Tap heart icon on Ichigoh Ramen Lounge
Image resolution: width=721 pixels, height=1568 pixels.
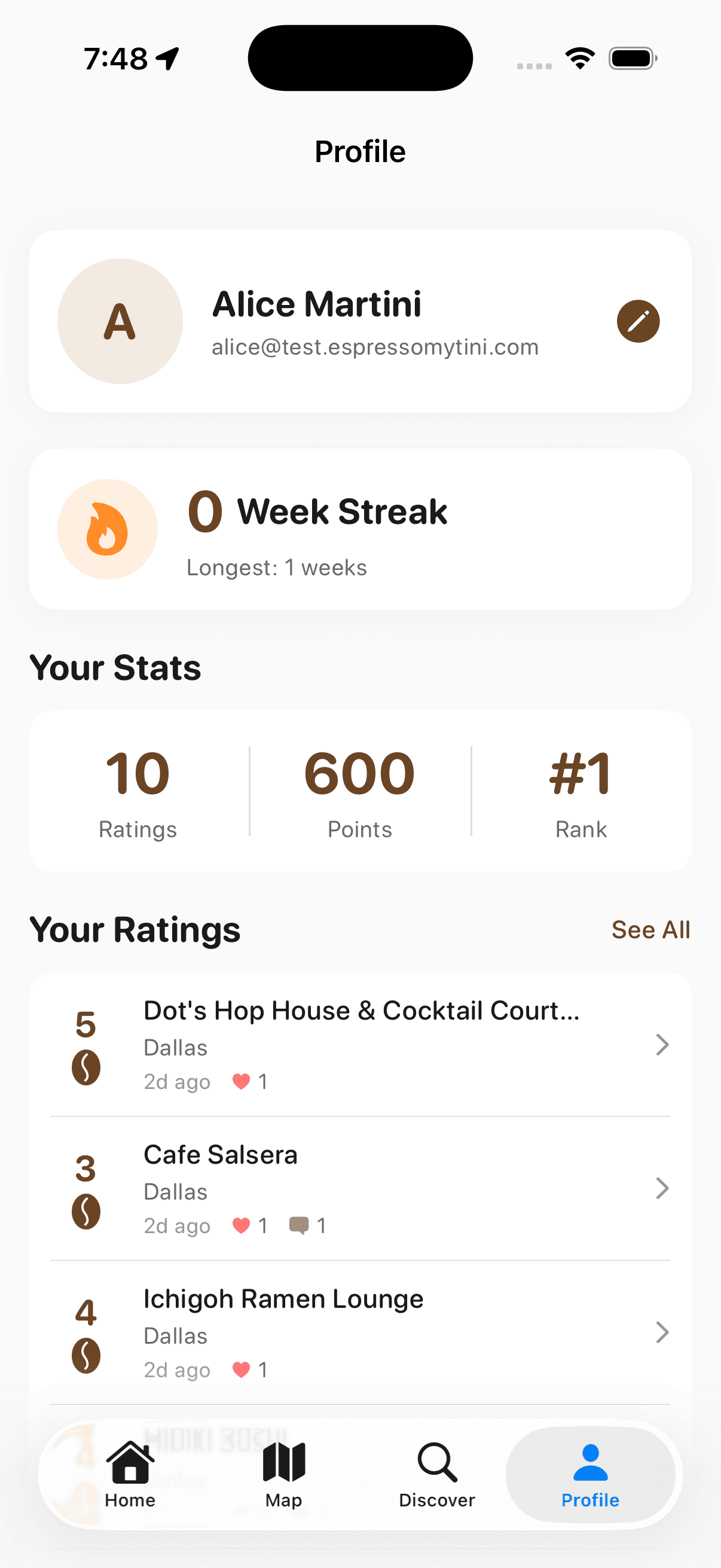[242, 1369]
